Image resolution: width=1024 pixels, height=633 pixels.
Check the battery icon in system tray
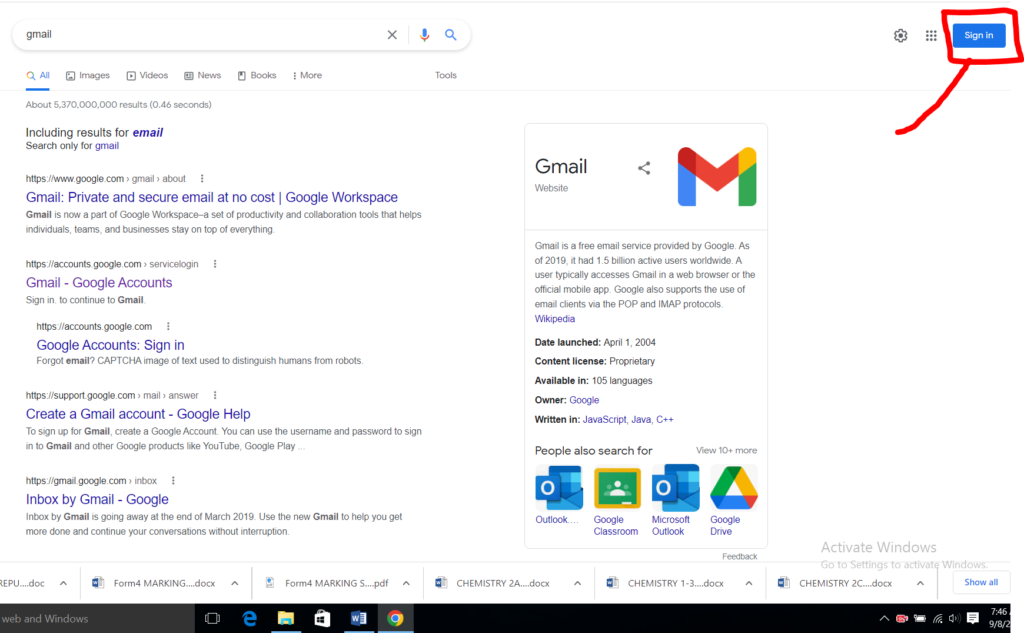tap(920, 619)
